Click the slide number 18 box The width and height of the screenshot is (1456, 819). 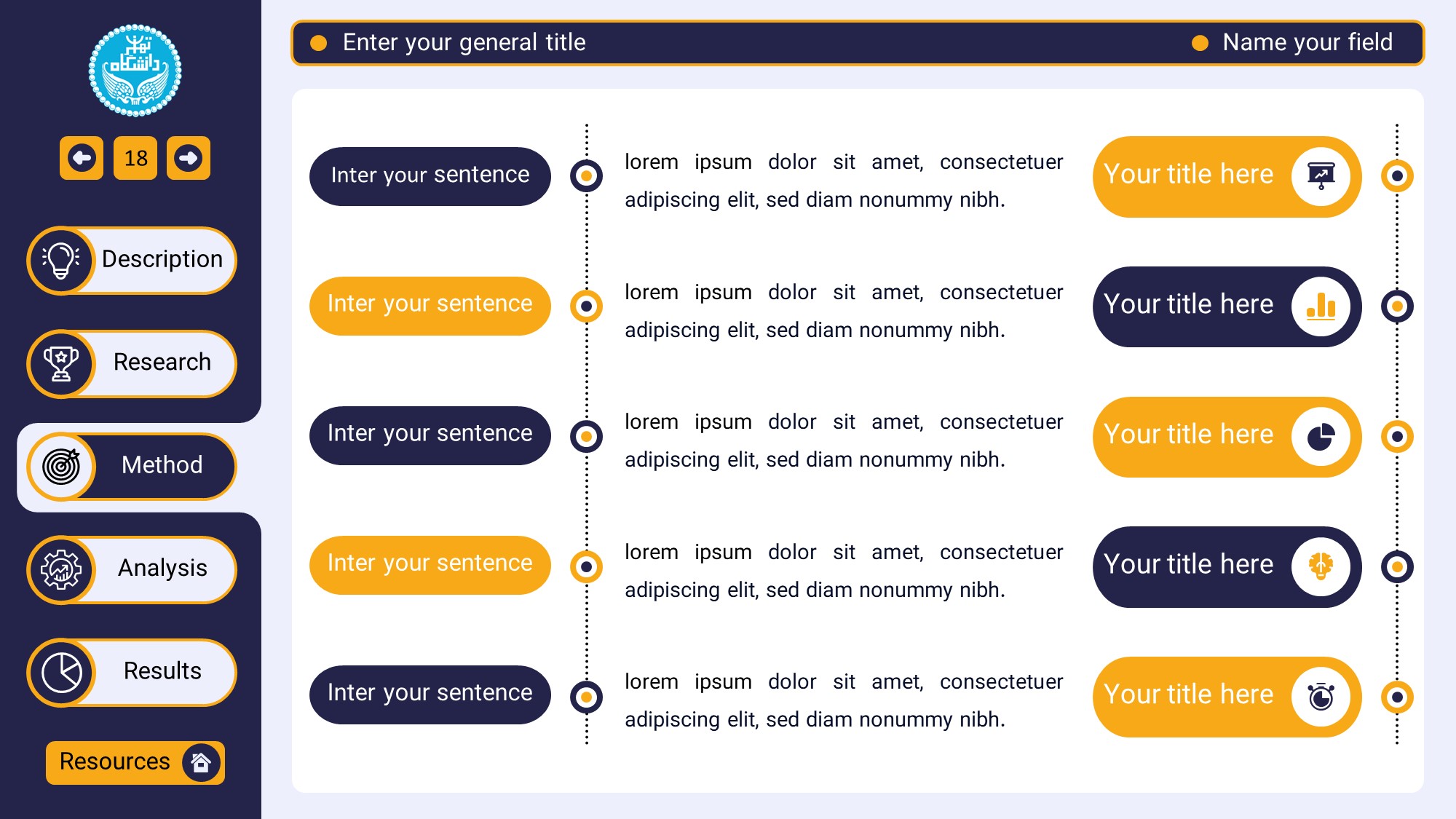tap(135, 158)
